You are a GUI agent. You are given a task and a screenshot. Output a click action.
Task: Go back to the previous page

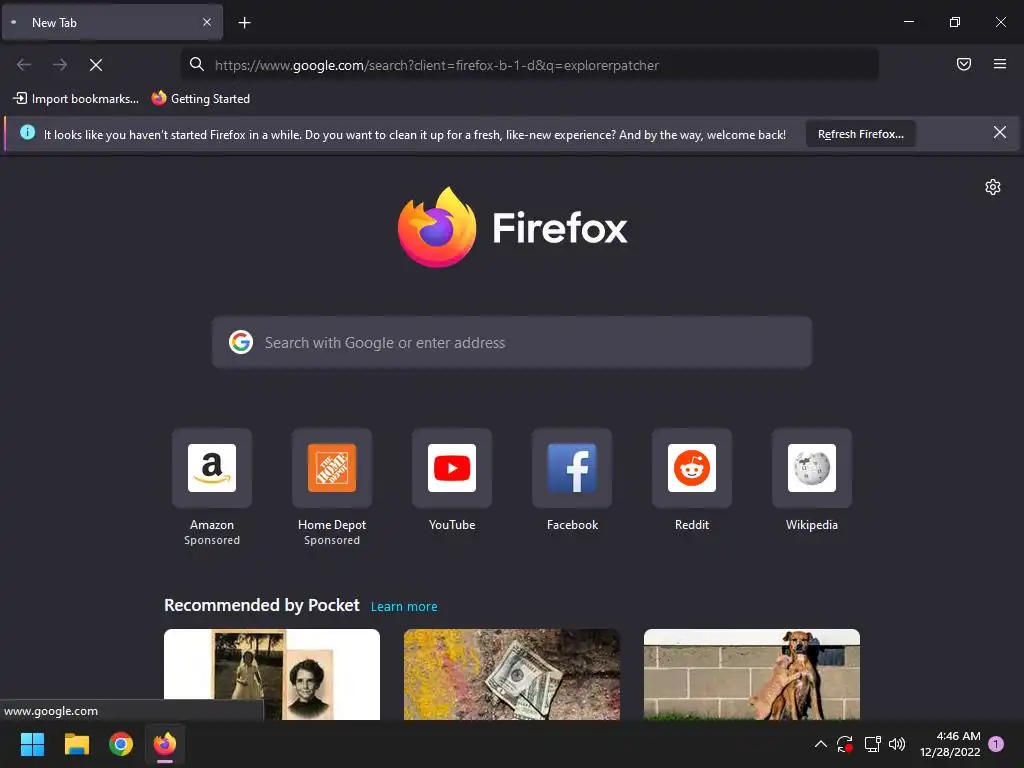coord(24,65)
